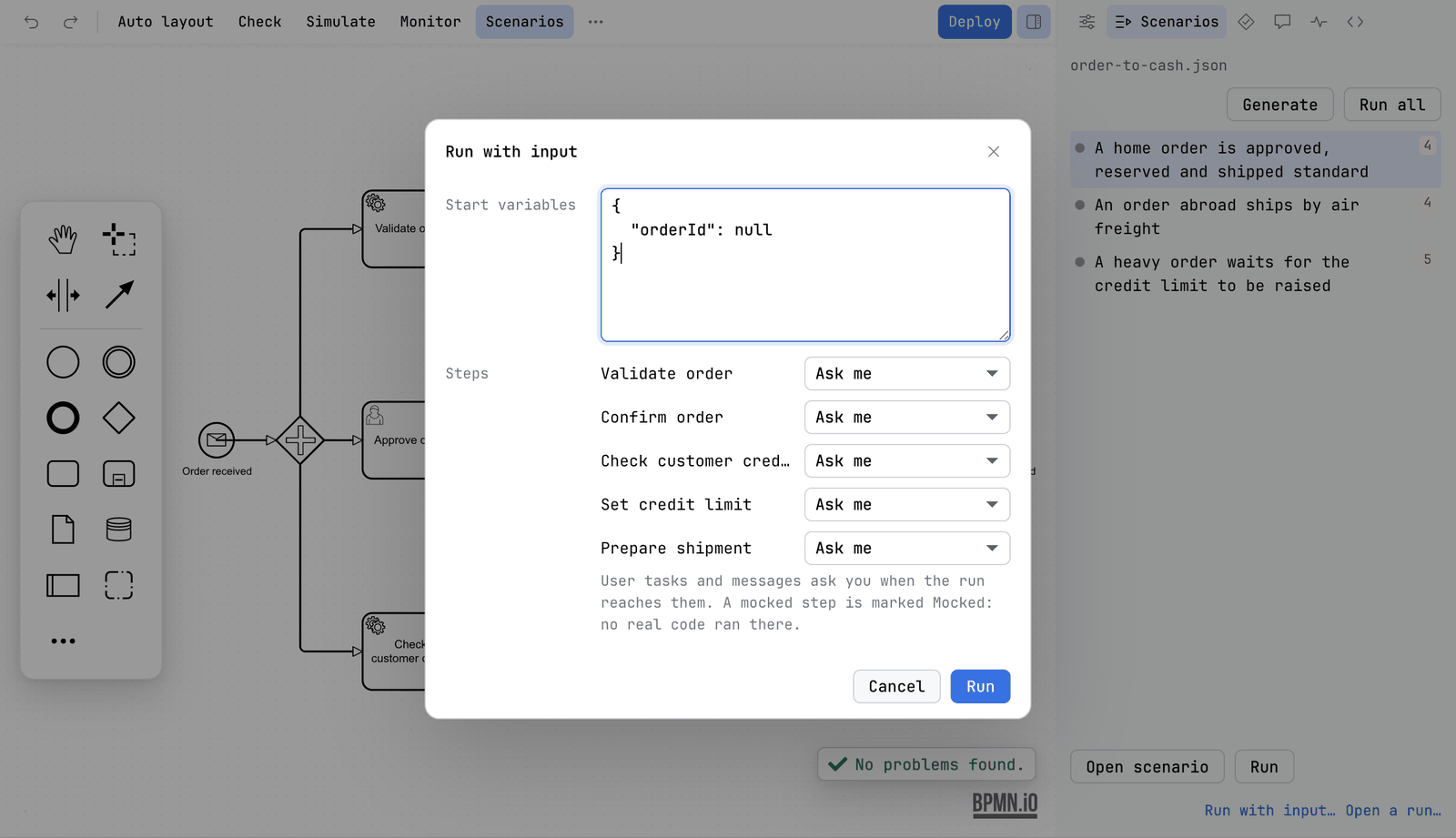Close the Run with input dialog
Image resolution: width=1456 pixels, height=838 pixels.
coord(994,152)
